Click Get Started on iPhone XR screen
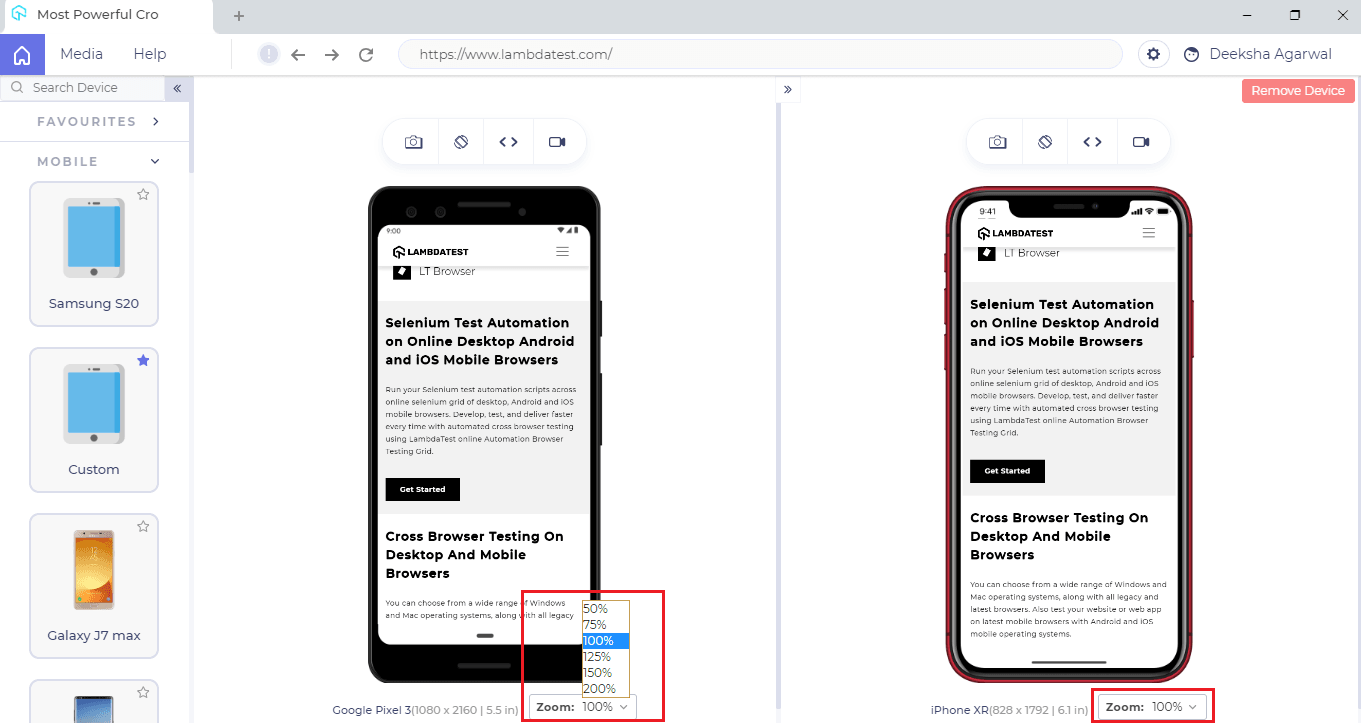This screenshot has height=723, width=1361. point(1007,470)
